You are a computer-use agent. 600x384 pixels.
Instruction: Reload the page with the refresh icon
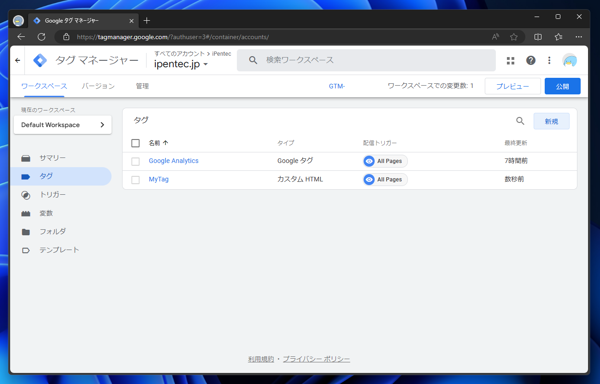tap(41, 37)
